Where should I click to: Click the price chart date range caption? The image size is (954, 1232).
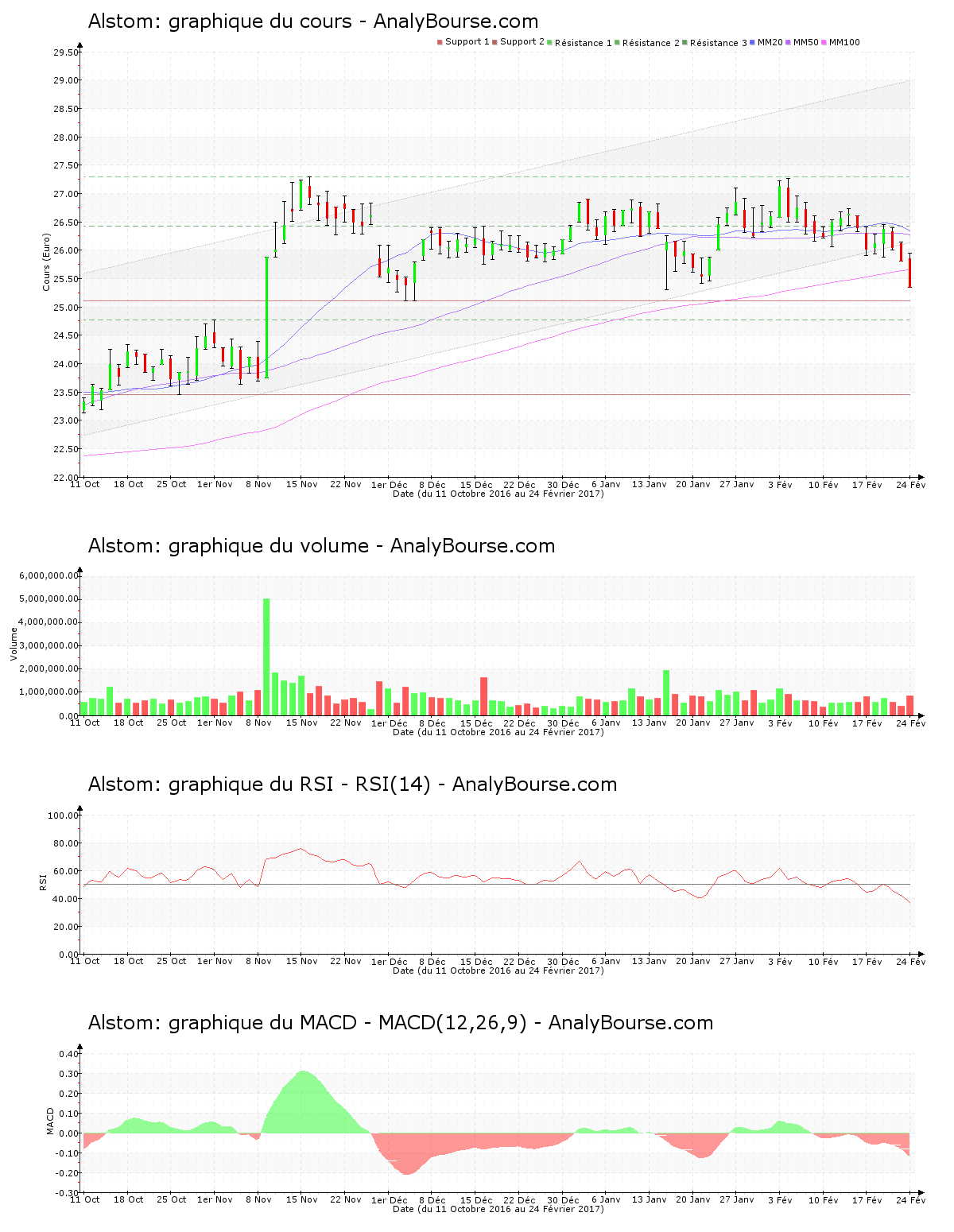click(498, 494)
